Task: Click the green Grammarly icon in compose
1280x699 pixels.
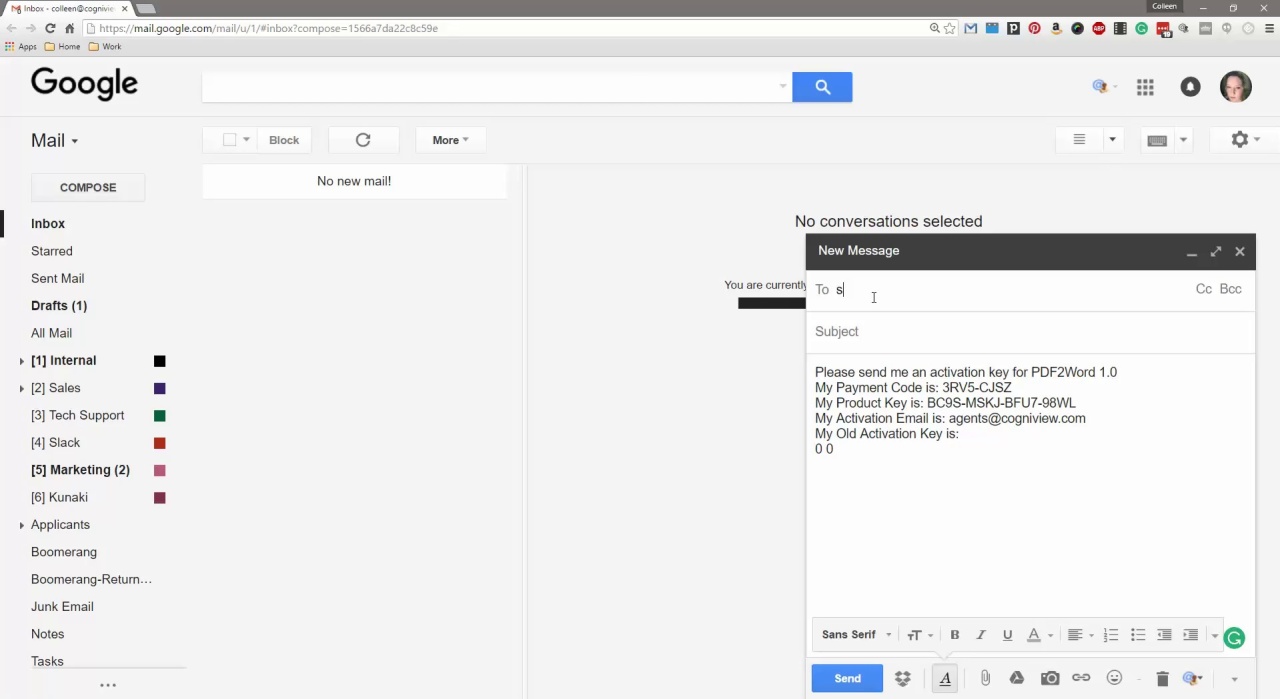Action: 1234,638
